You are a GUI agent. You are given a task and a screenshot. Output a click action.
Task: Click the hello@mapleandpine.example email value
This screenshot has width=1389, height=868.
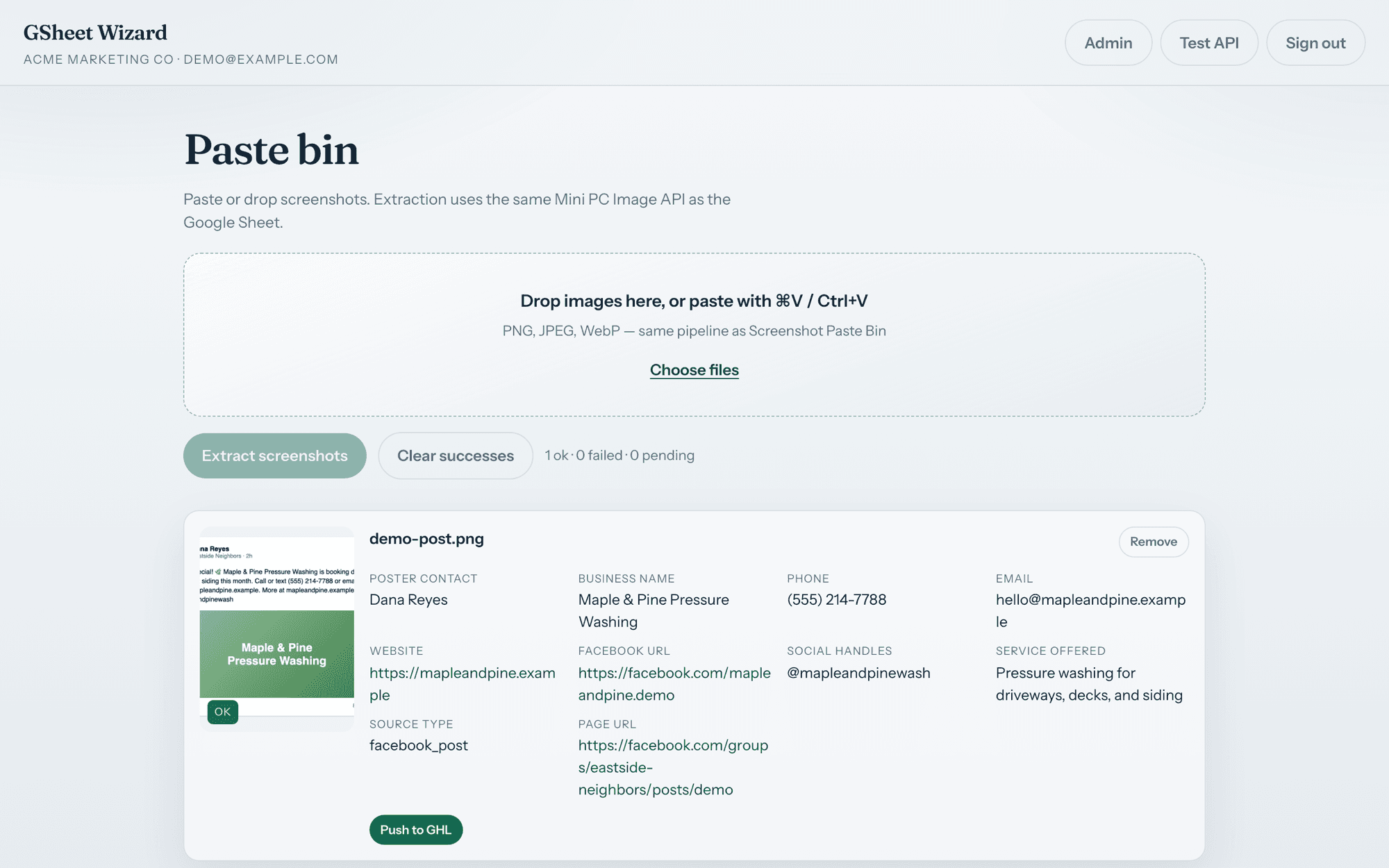(x=1090, y=610)
